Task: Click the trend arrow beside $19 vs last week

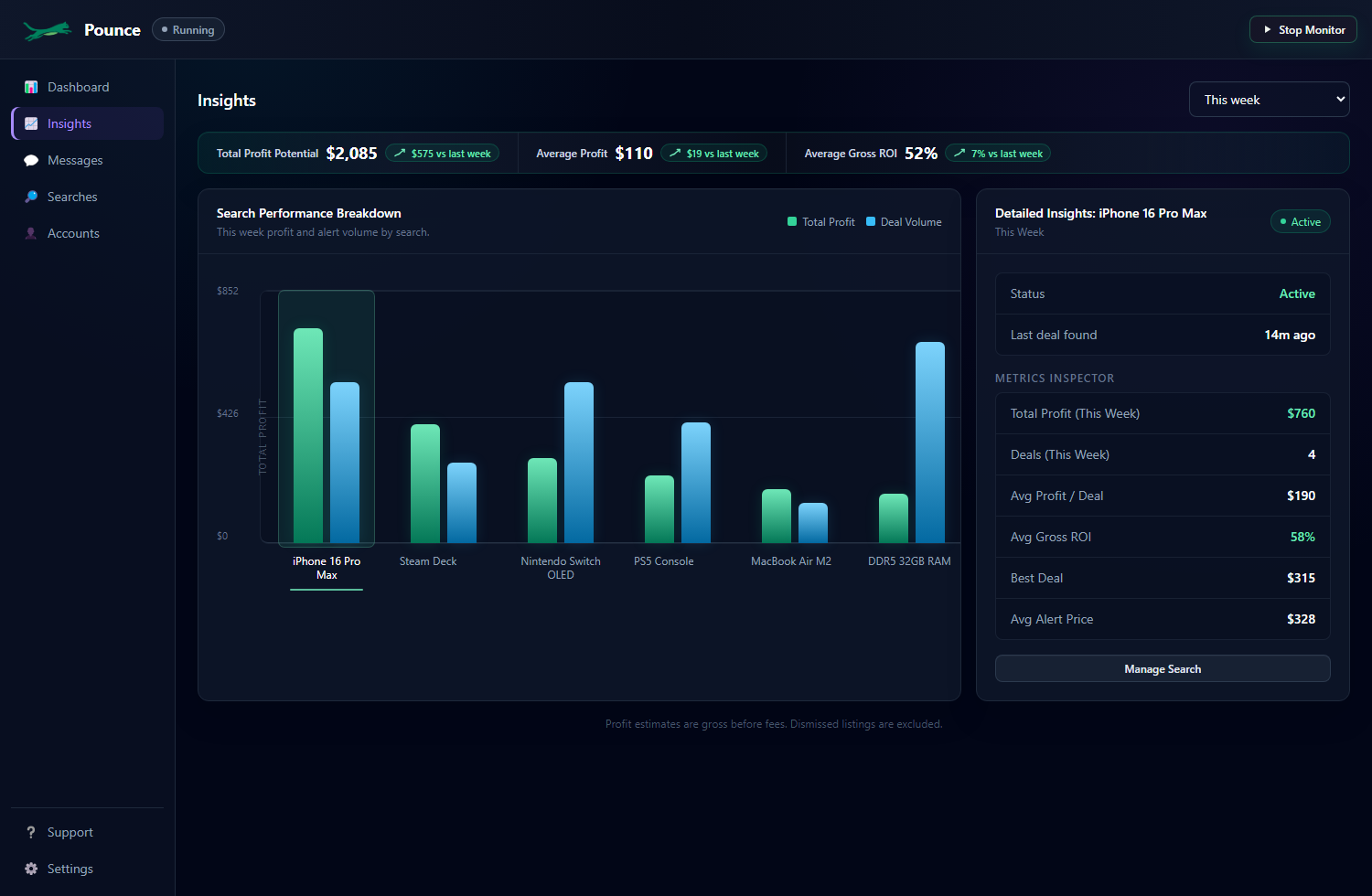Action: [675, 154]
